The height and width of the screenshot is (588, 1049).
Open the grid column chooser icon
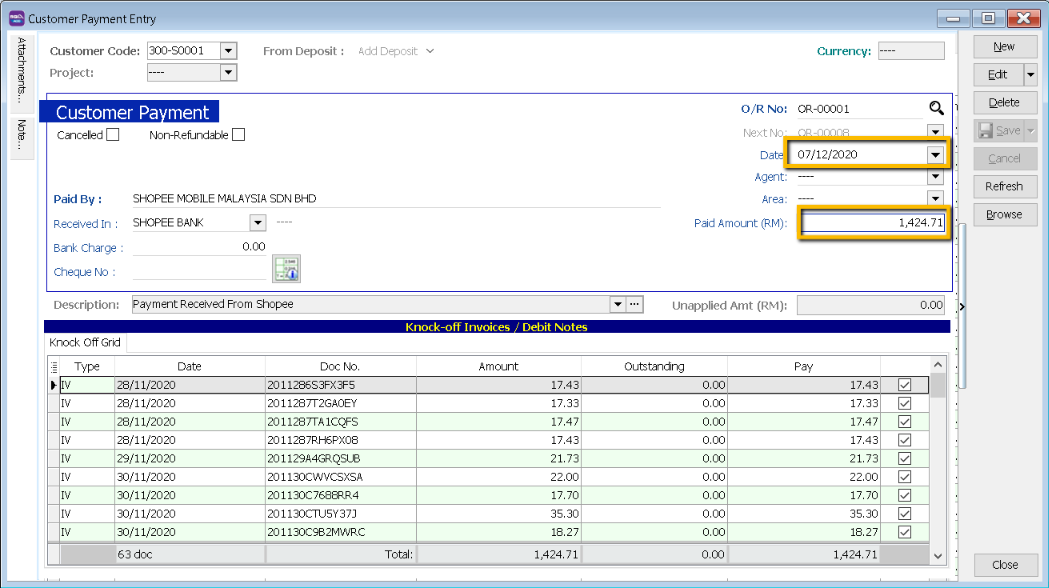point(54,367)
